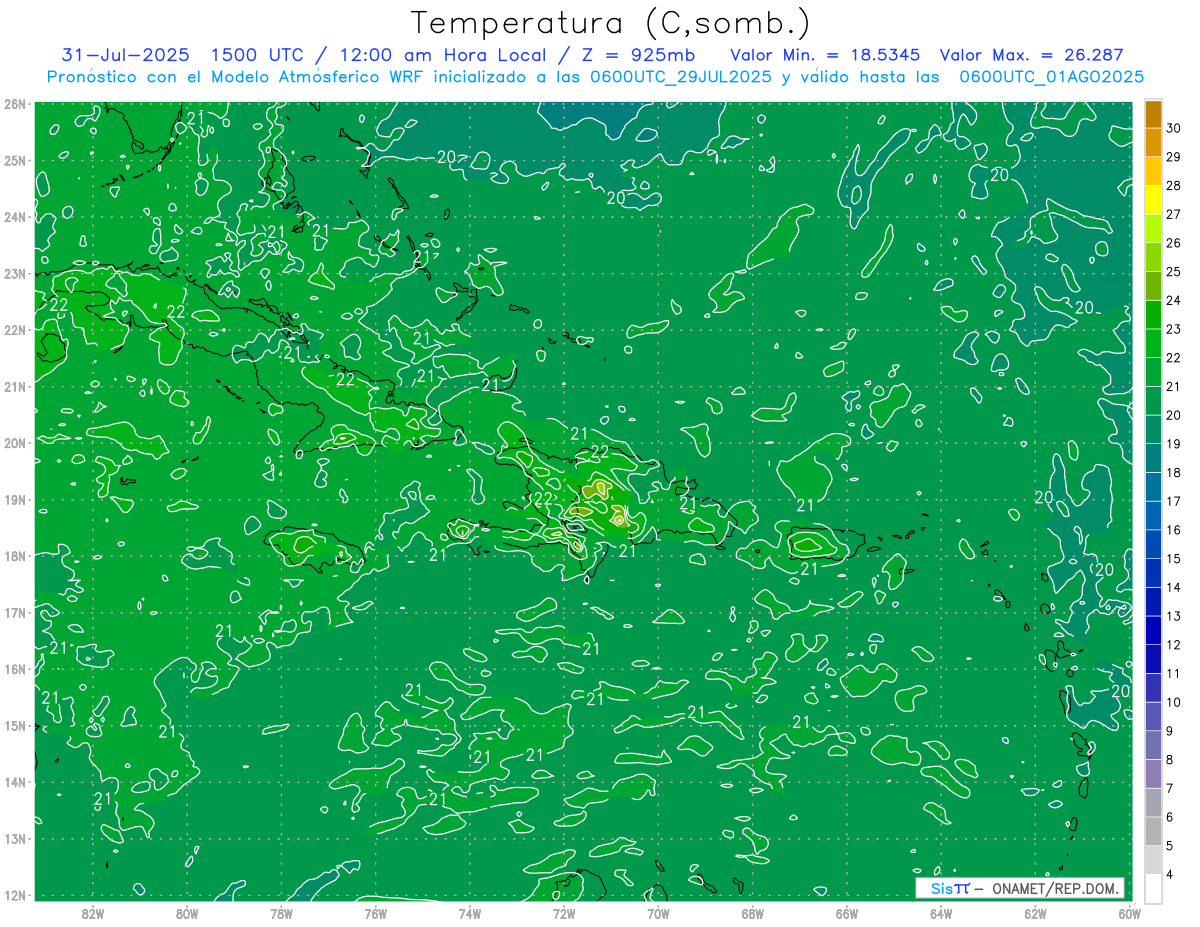
Task: Click the '13' label on the color scale
Action: pos(1174,616)
